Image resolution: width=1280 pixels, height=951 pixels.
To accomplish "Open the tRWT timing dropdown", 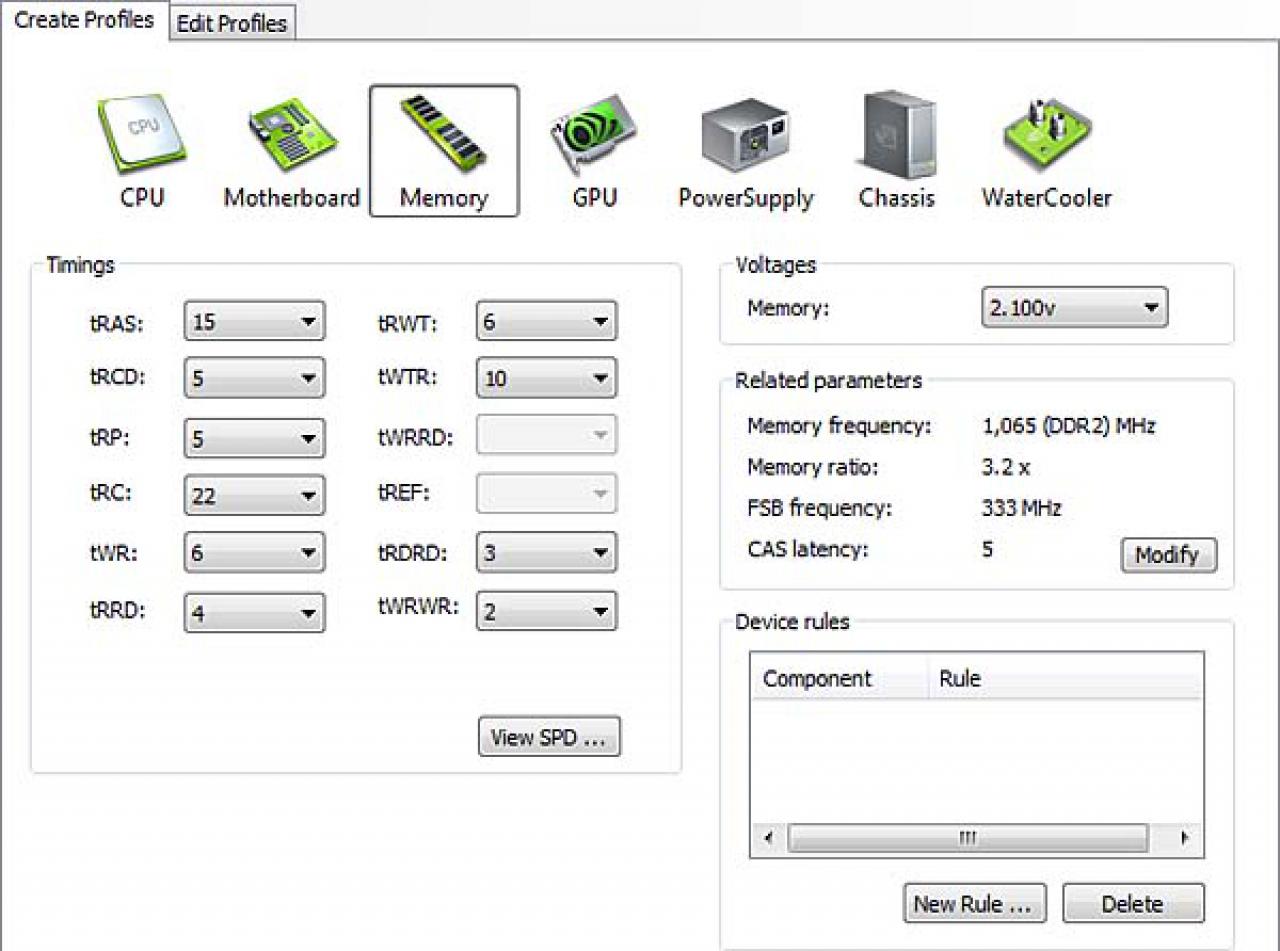I will click(x=547, y=322).
